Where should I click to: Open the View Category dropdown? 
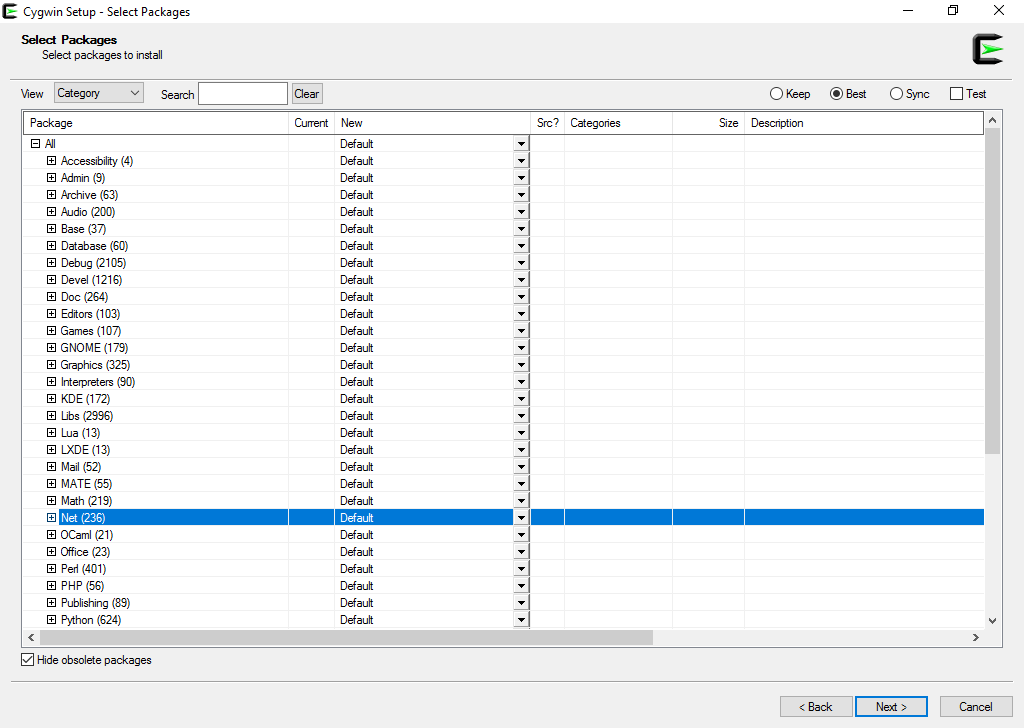[99, 93]
